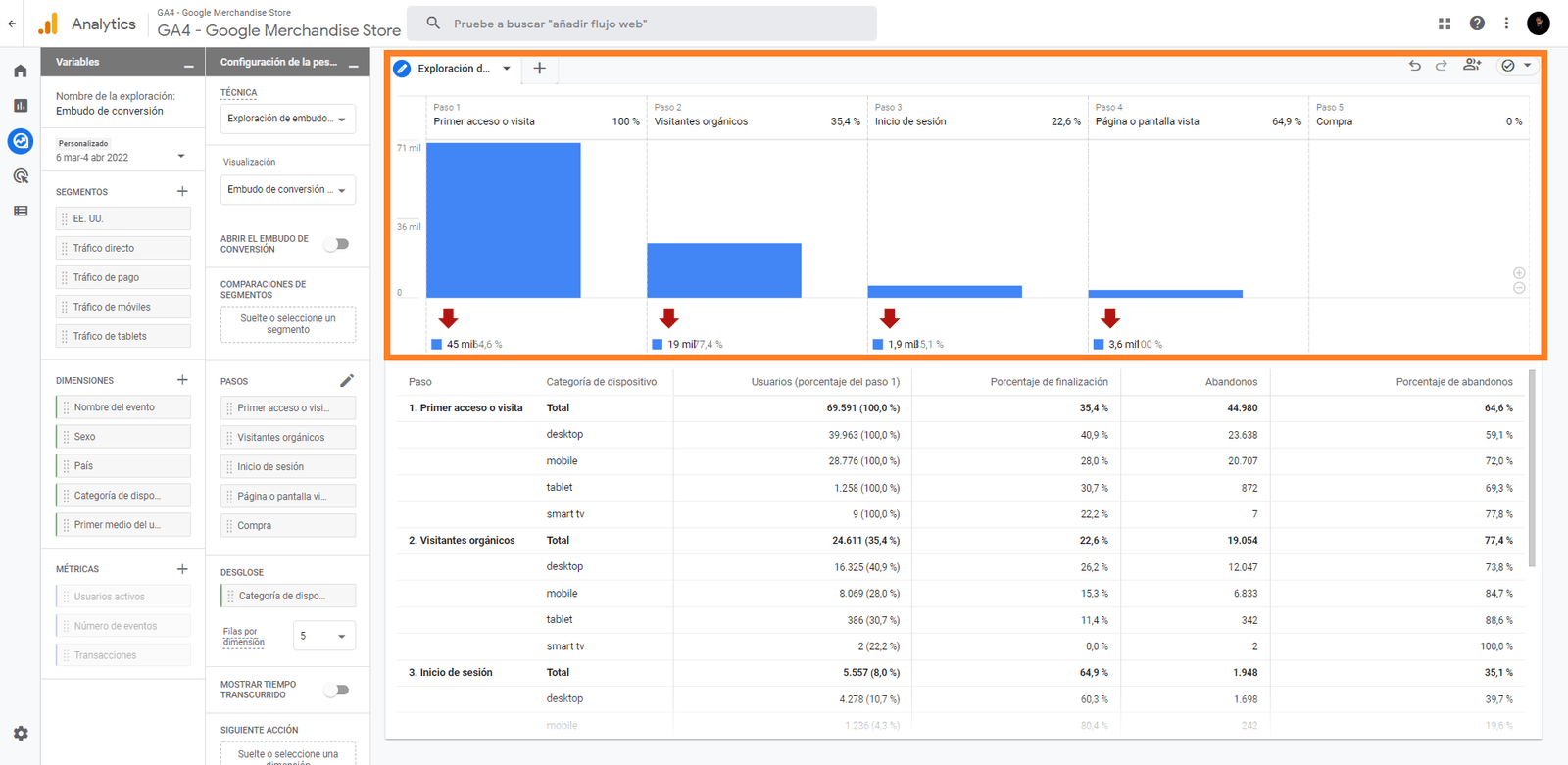
Task: Click the Categoría de dispositivo breakdown chip
Action: click(x=288, y=596)
